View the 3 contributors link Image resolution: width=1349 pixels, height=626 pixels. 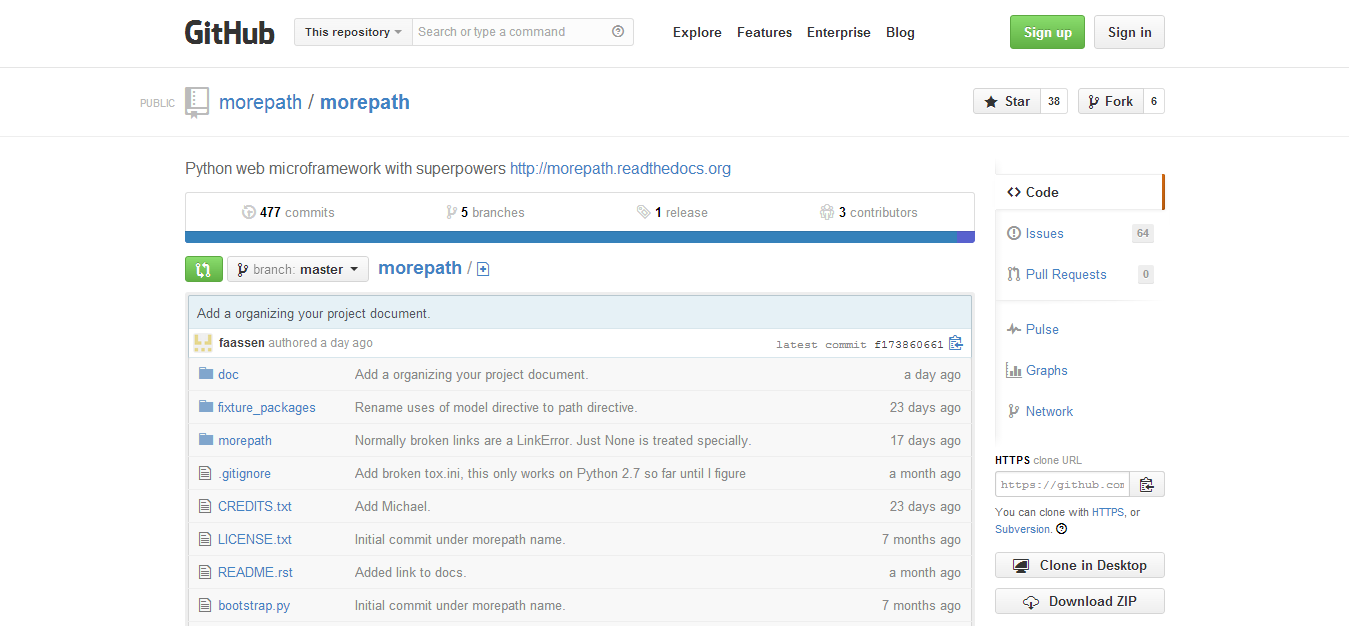(868, 212)
